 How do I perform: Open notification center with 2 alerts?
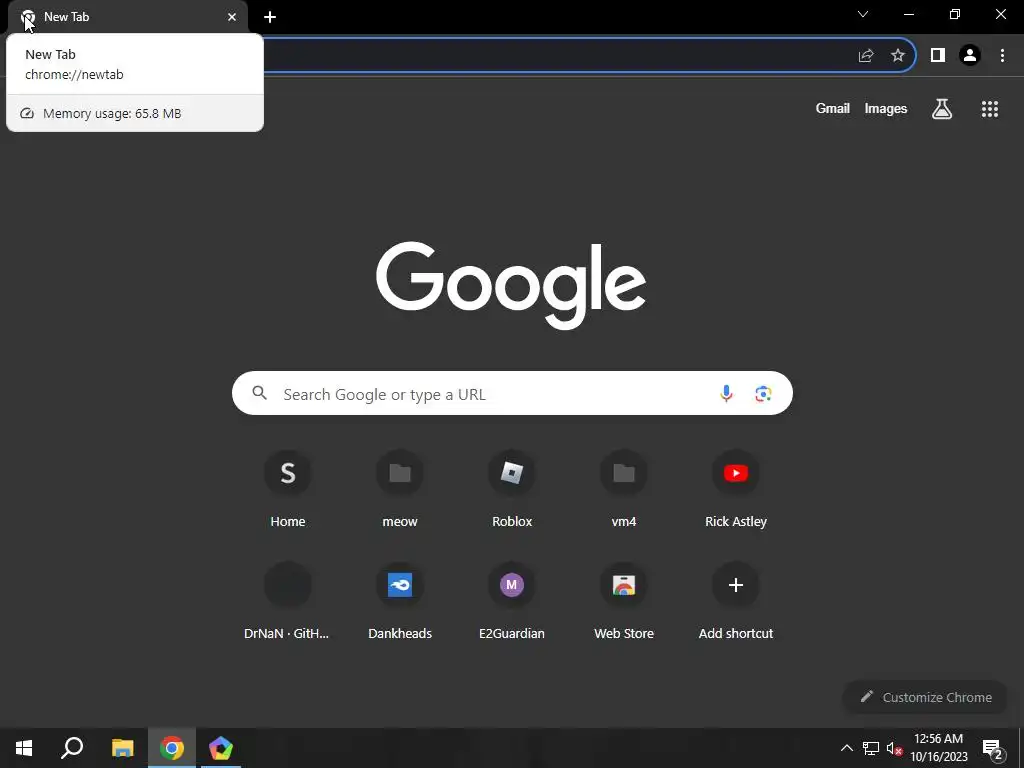click(993, 748)
